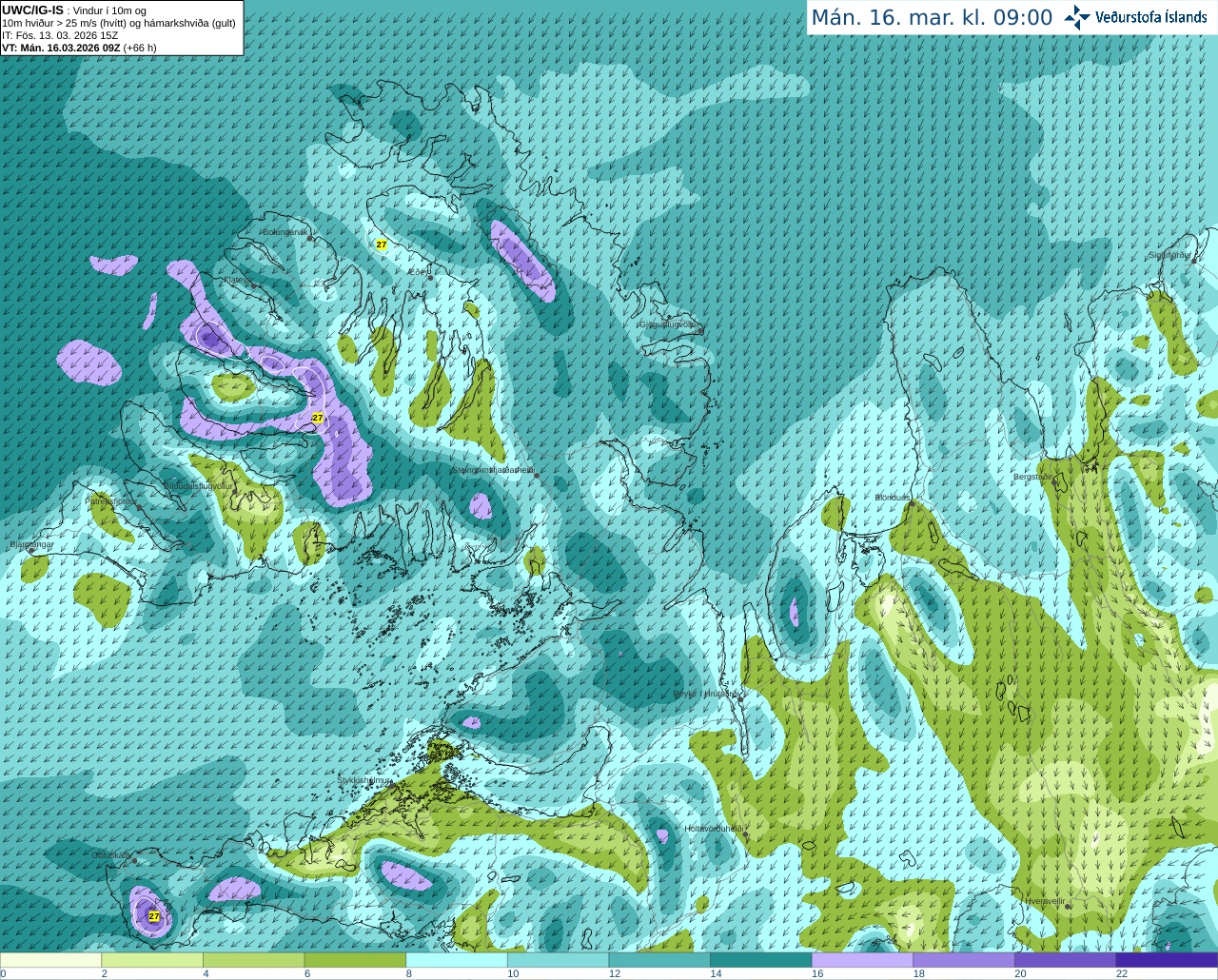Click the Æðey station label
The height and width of the screenshot is (980, 1218).
point(418,272)
